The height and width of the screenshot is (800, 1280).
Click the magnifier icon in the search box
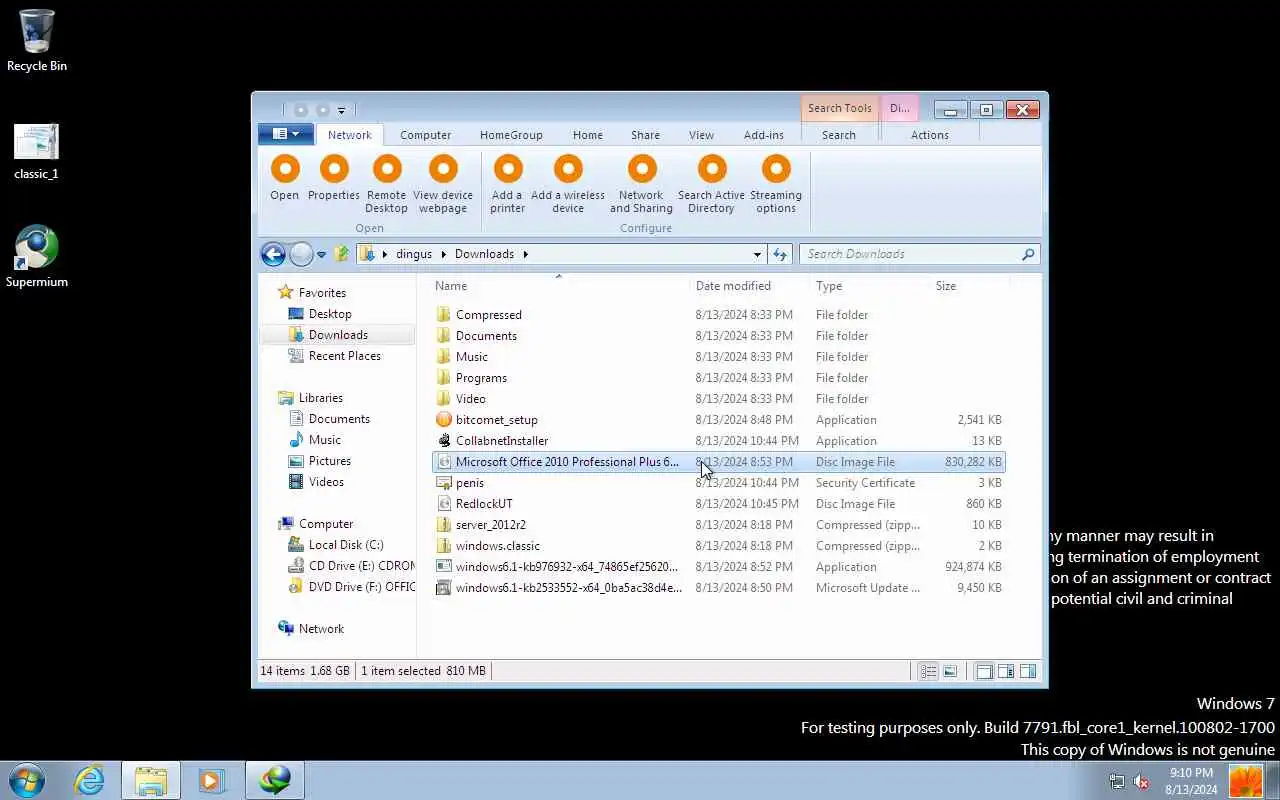coord(1027,254)
